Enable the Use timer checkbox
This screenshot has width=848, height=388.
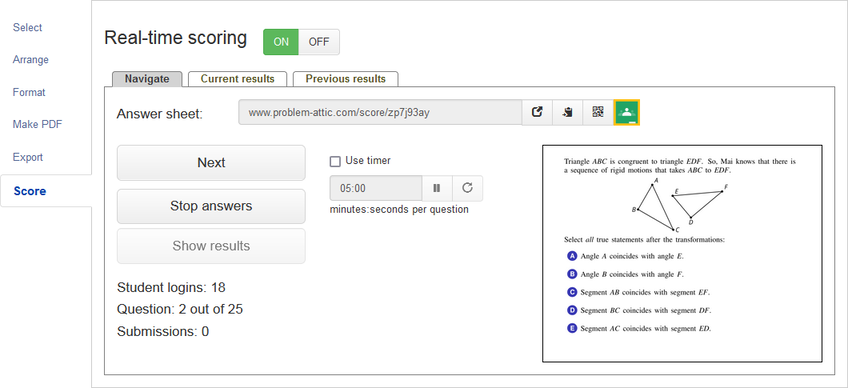pos(335,161)
